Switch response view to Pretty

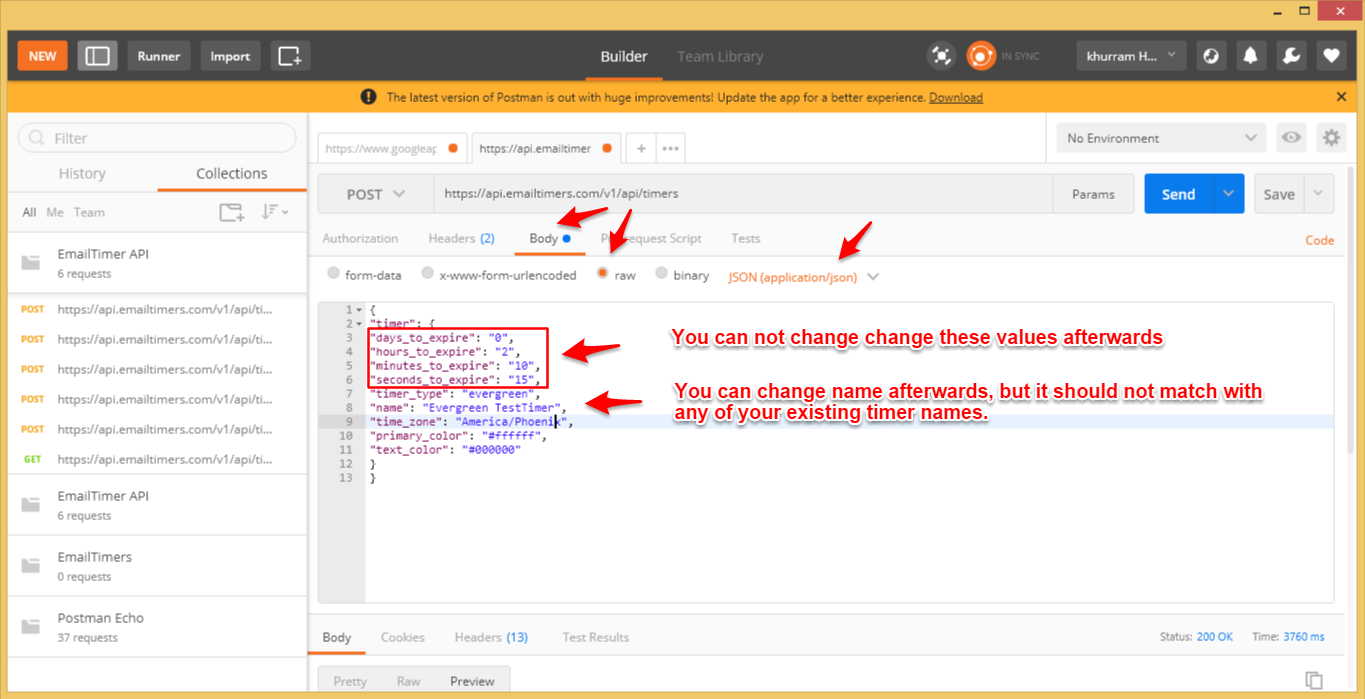coord(350,681)
